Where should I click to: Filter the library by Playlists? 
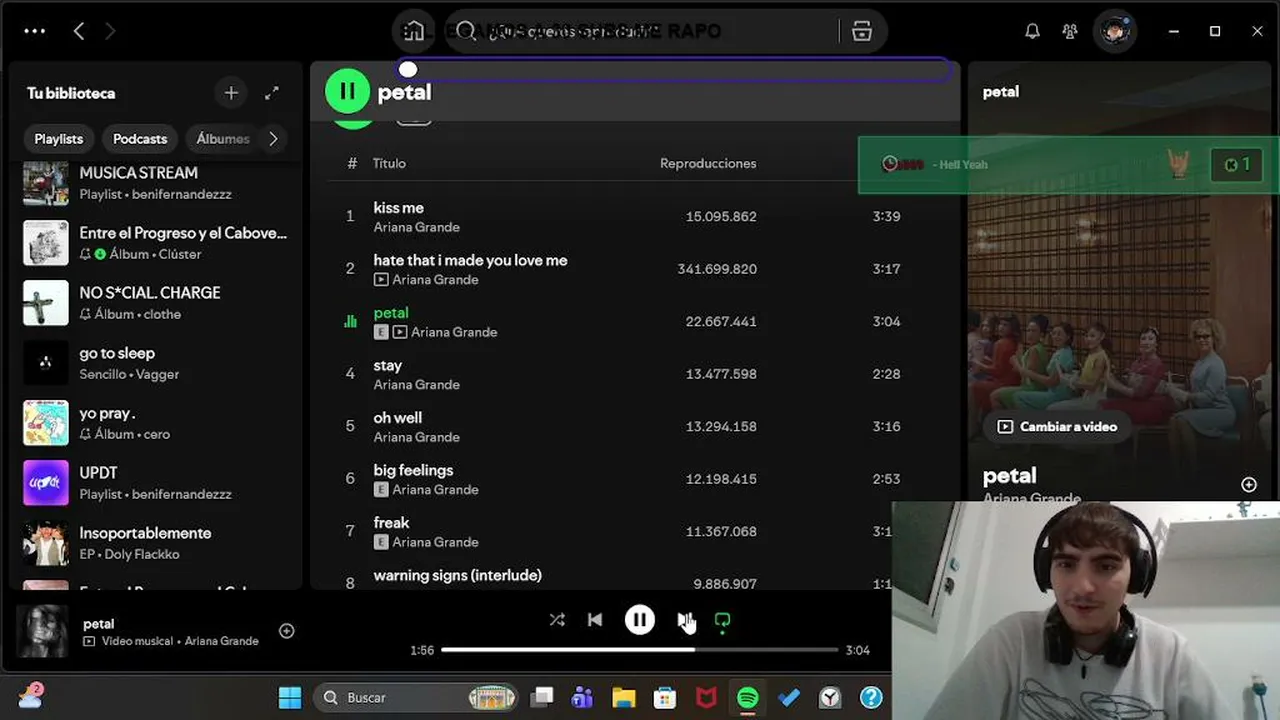[59, 139]
